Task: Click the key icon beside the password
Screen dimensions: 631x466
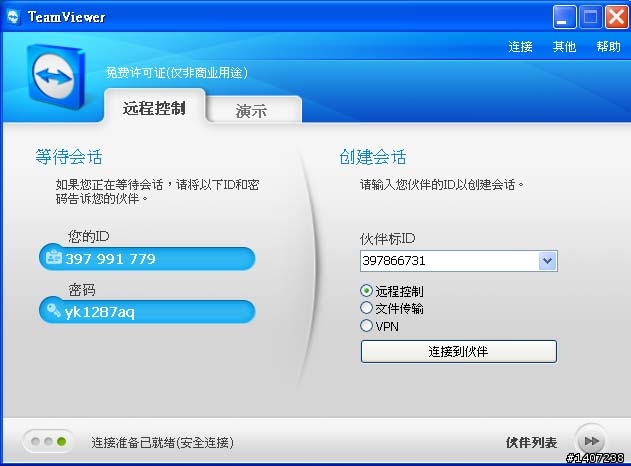Action: (x=54, y=310)
